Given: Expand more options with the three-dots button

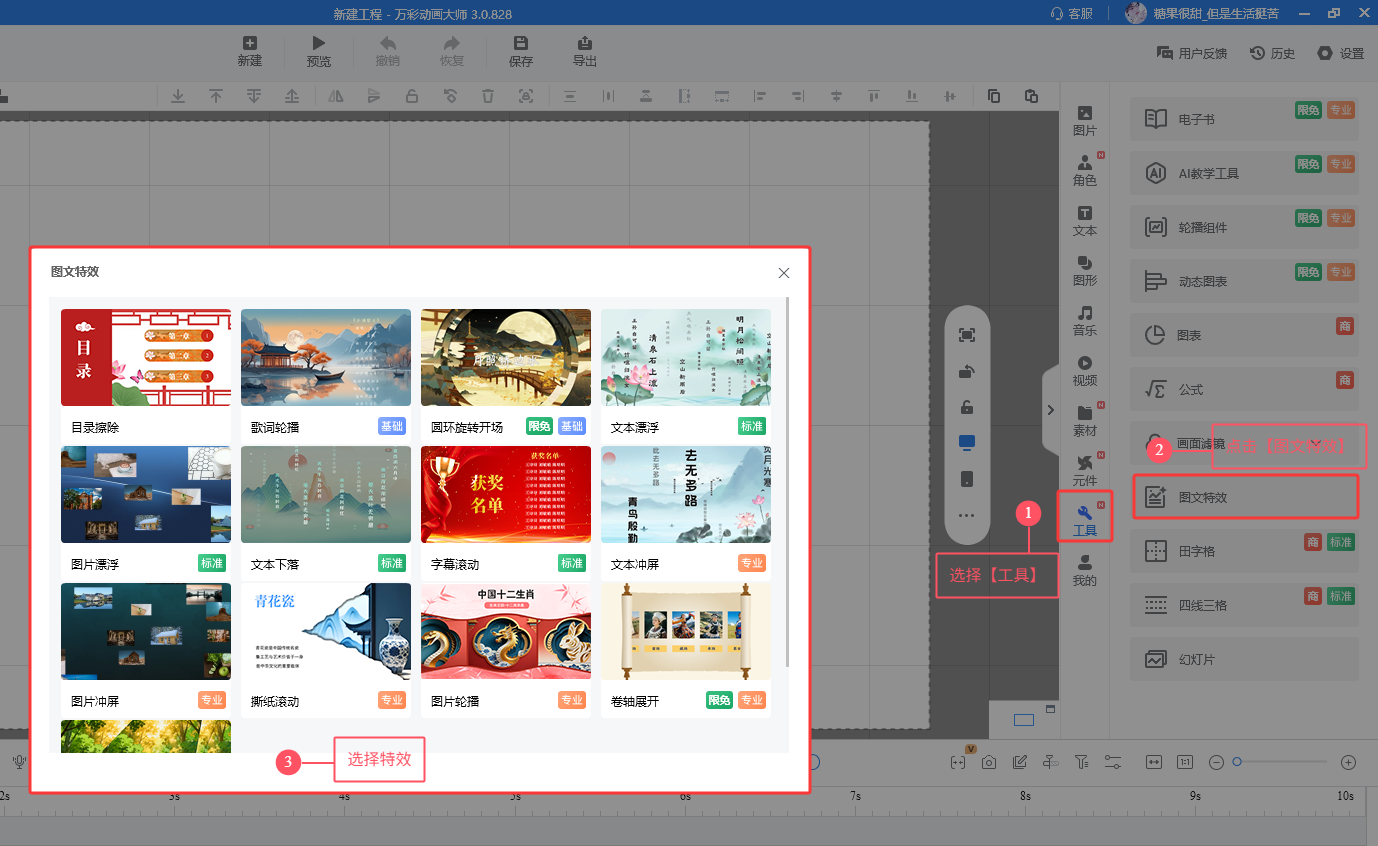Looking at the screenshot, I should coord(967,515).
